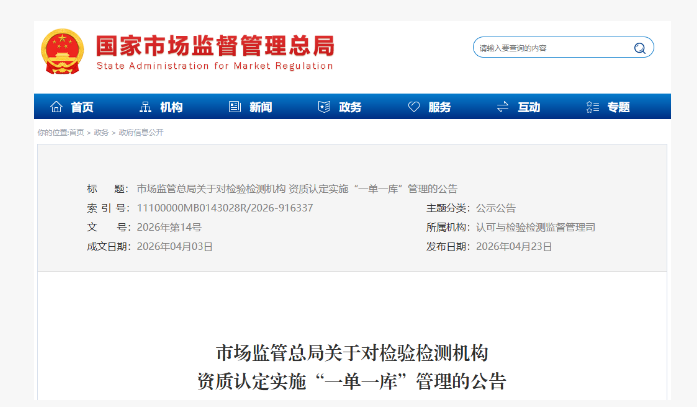
Task: Click 政务 in the breadcrumb trail
Action: [101, 132]
